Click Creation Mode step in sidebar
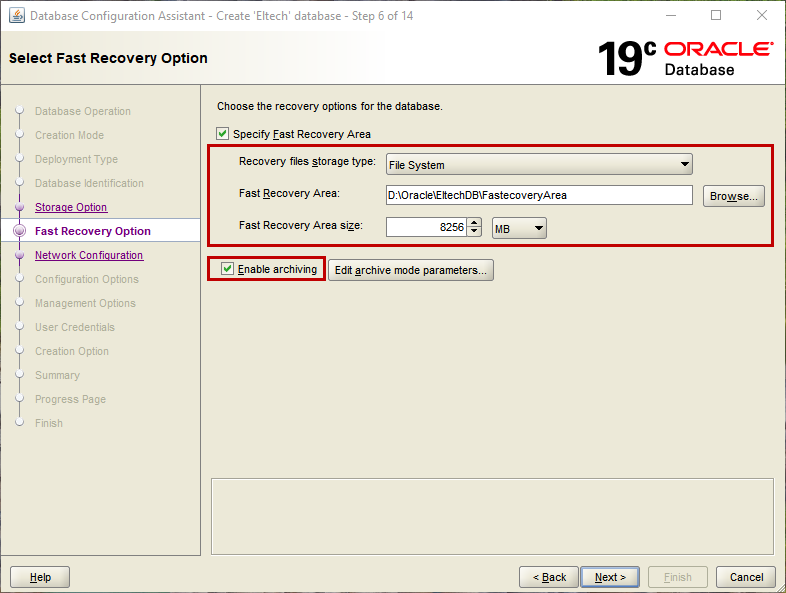786x593 pixels. click(69, 135)
